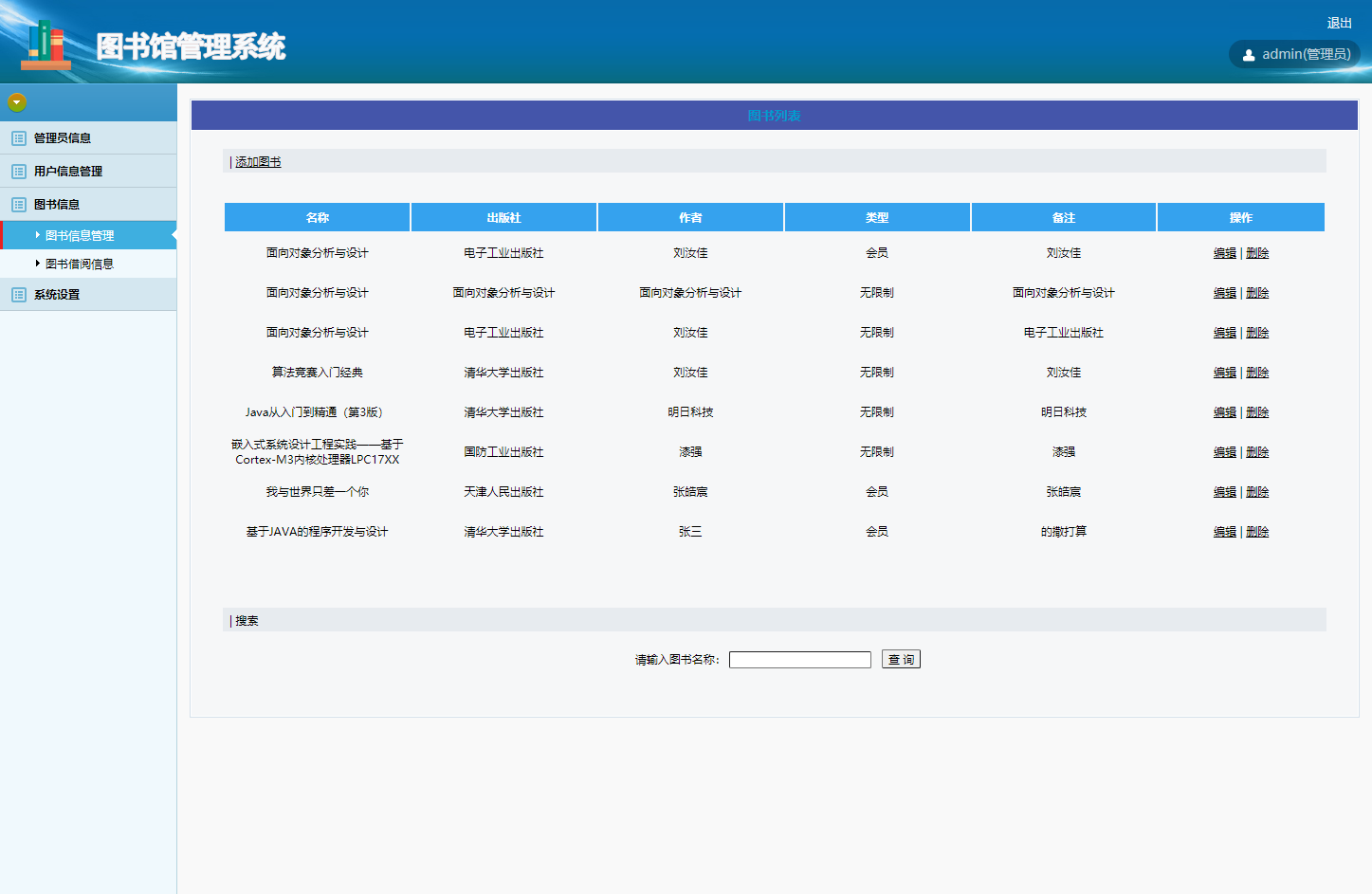This screenshot has height=894, width=1372.
Task: Edit the Java从入门到精通 book row
Action: click(x=1224, y=411)
